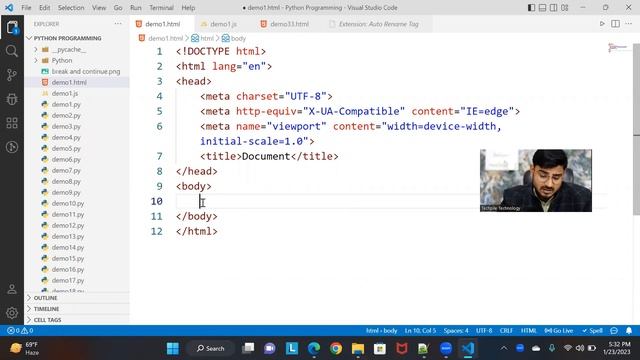Collapse the PYTHON PROGRAMMING folder section
The height and width of the screenshot is (360, 640).
67,38
